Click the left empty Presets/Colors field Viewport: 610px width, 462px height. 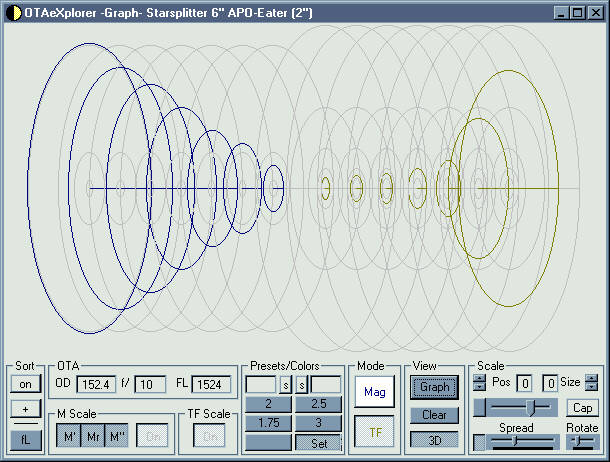coord(261,385)
